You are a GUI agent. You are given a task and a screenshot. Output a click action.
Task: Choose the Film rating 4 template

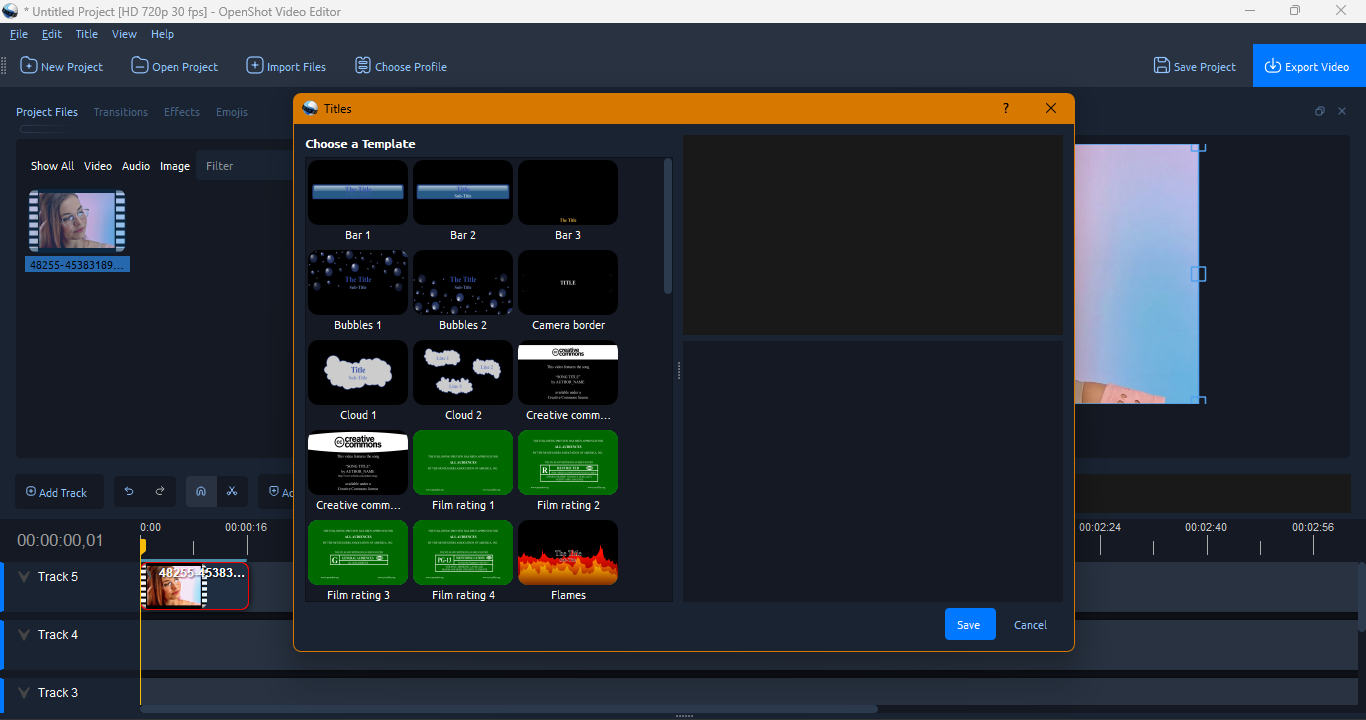click(x=463, y=561)
